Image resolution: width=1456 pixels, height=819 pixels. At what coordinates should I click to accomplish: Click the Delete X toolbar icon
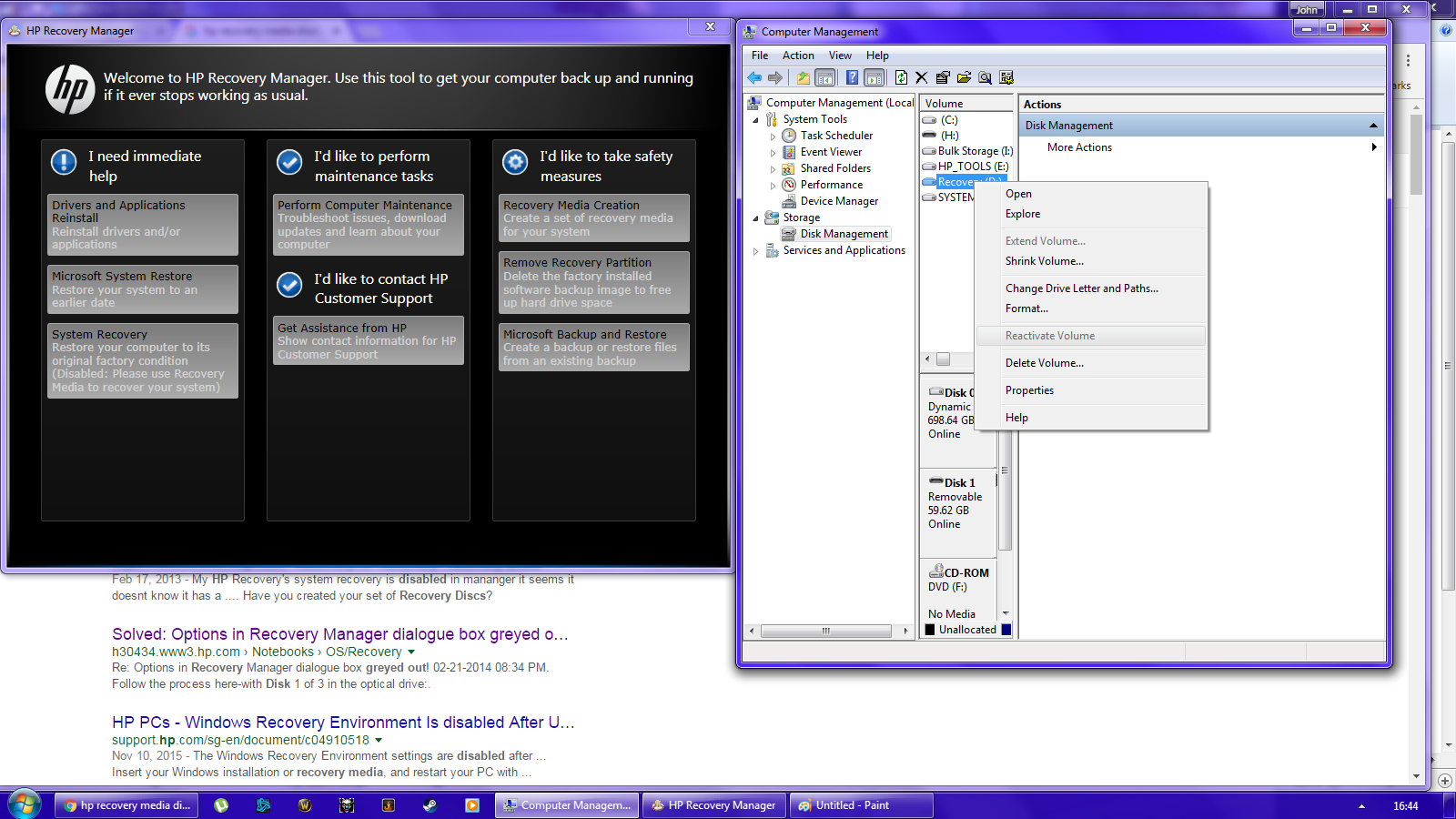(921, 78)
